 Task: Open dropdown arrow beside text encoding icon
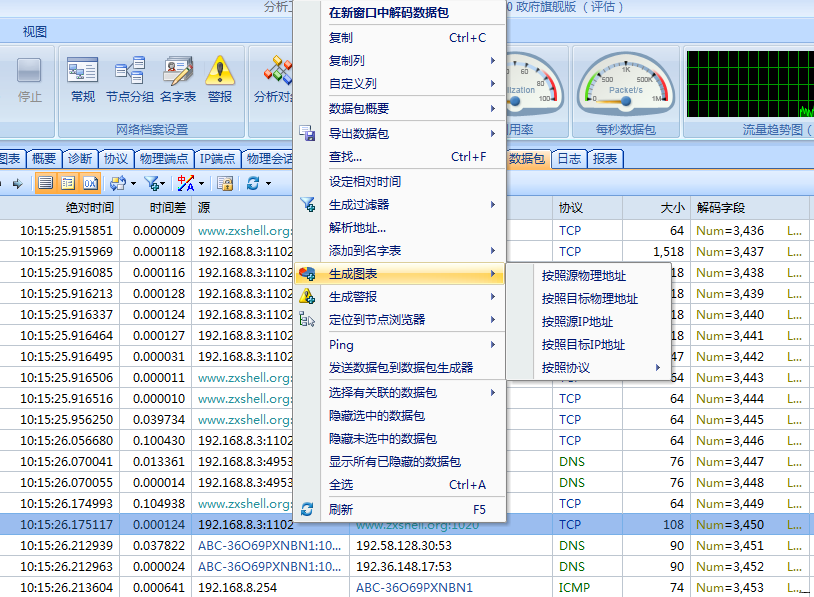coord(201,183)
